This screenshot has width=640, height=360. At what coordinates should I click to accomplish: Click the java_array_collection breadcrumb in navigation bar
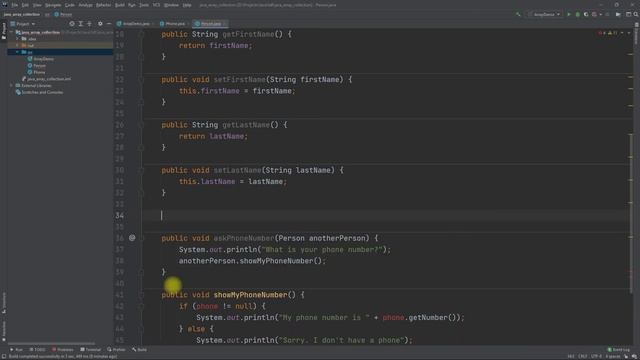tap(22, 14)
